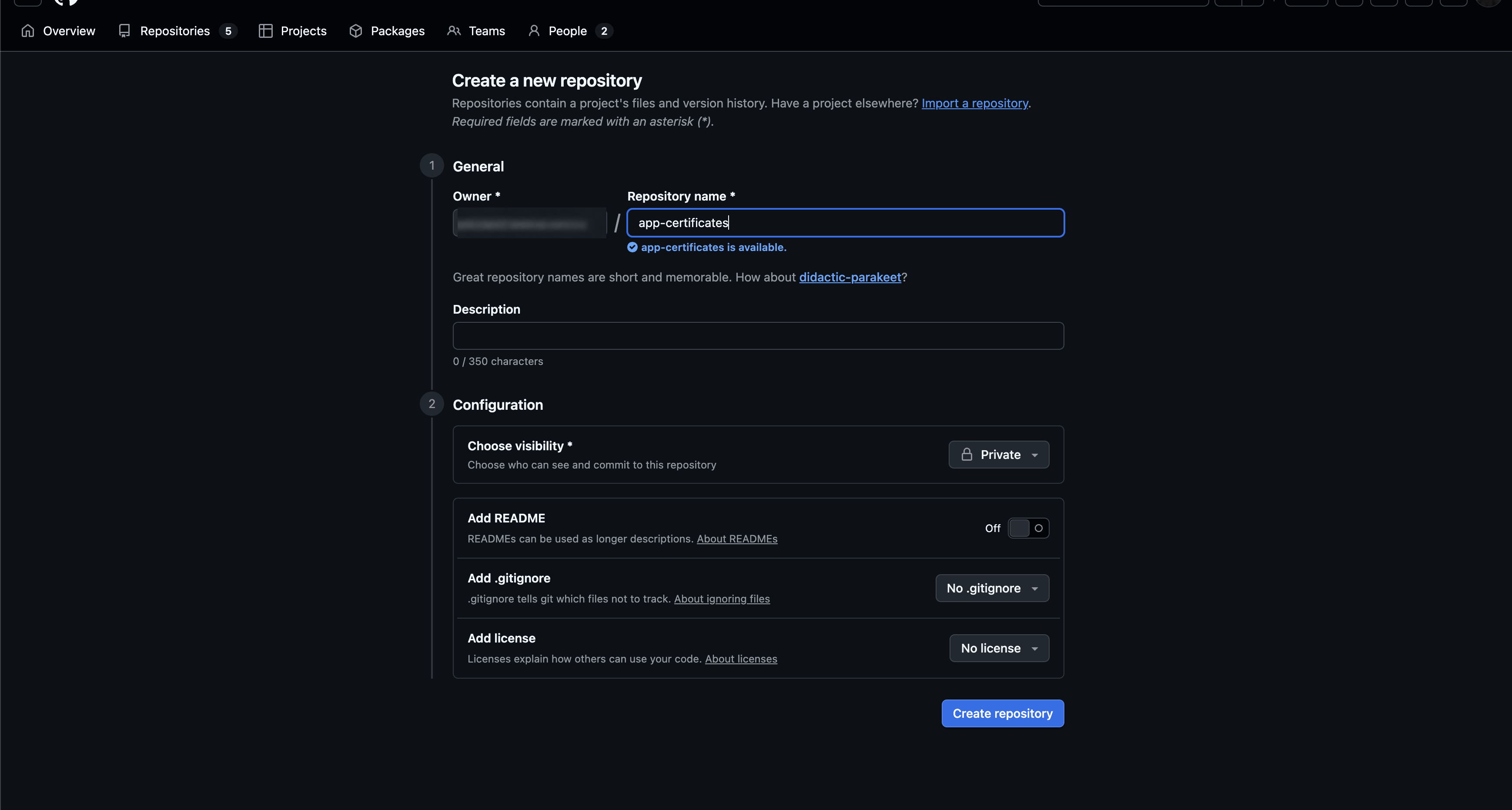Toggle the Add README switch on
The image size is (1512, 810).
point(1028,528)
